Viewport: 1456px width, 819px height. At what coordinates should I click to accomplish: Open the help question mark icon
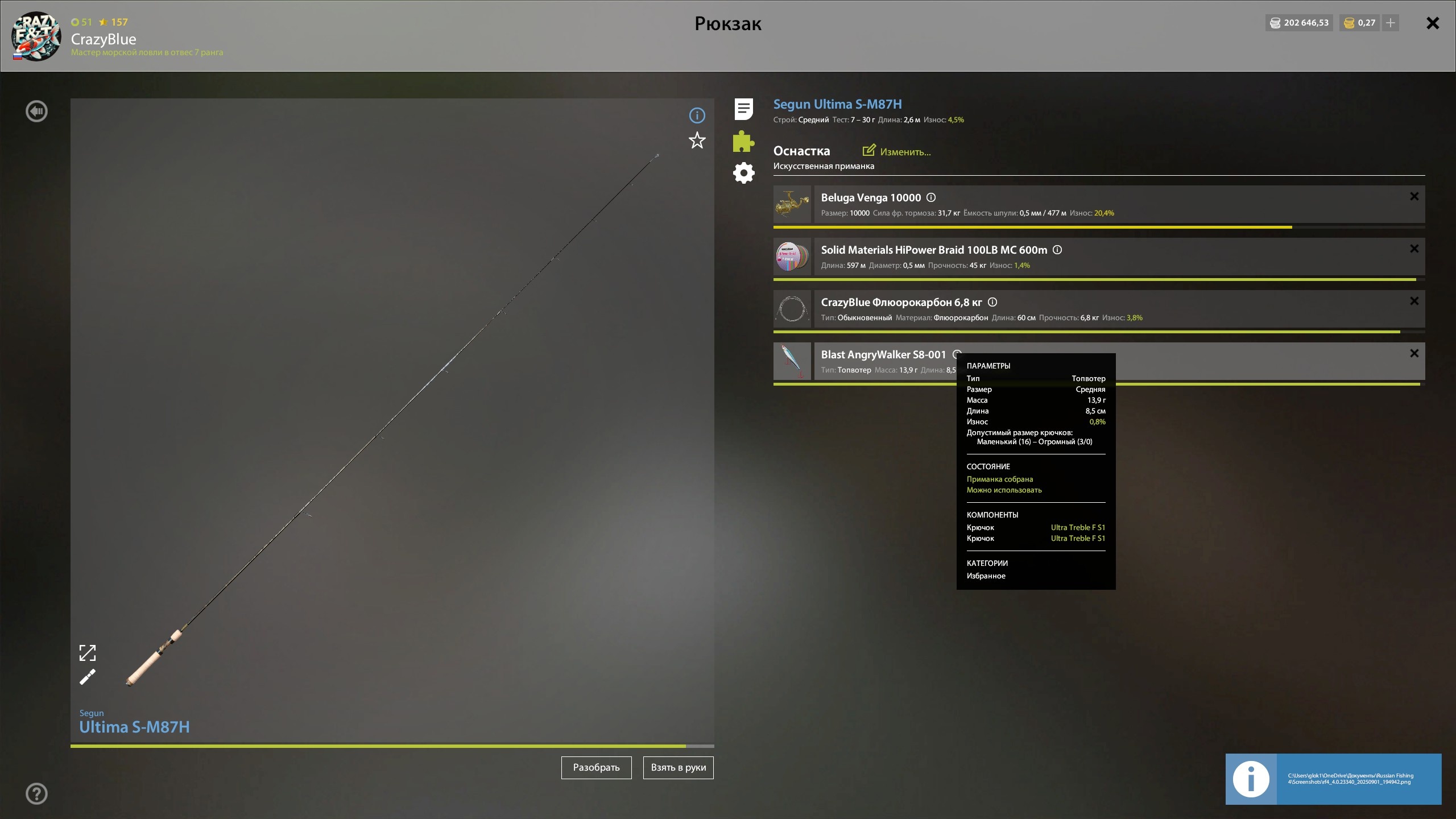tap(36, 793)
